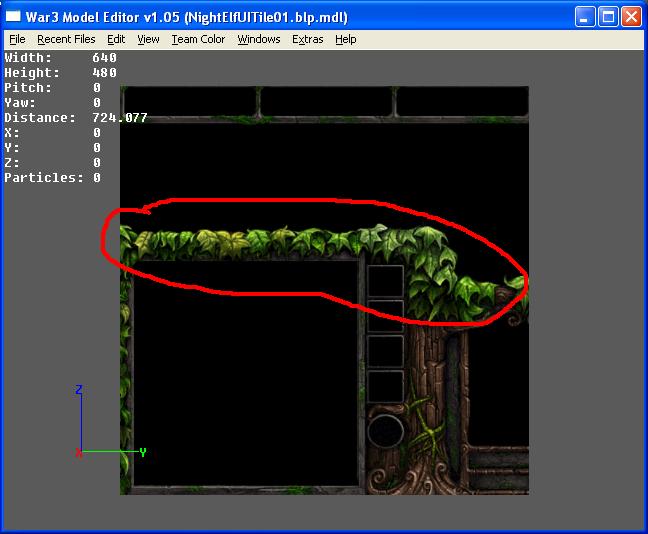Image resolution: width=648 pixels, height=534 pixels.
Task: Click the Width value 640
Action: click(x=104, y=57)
